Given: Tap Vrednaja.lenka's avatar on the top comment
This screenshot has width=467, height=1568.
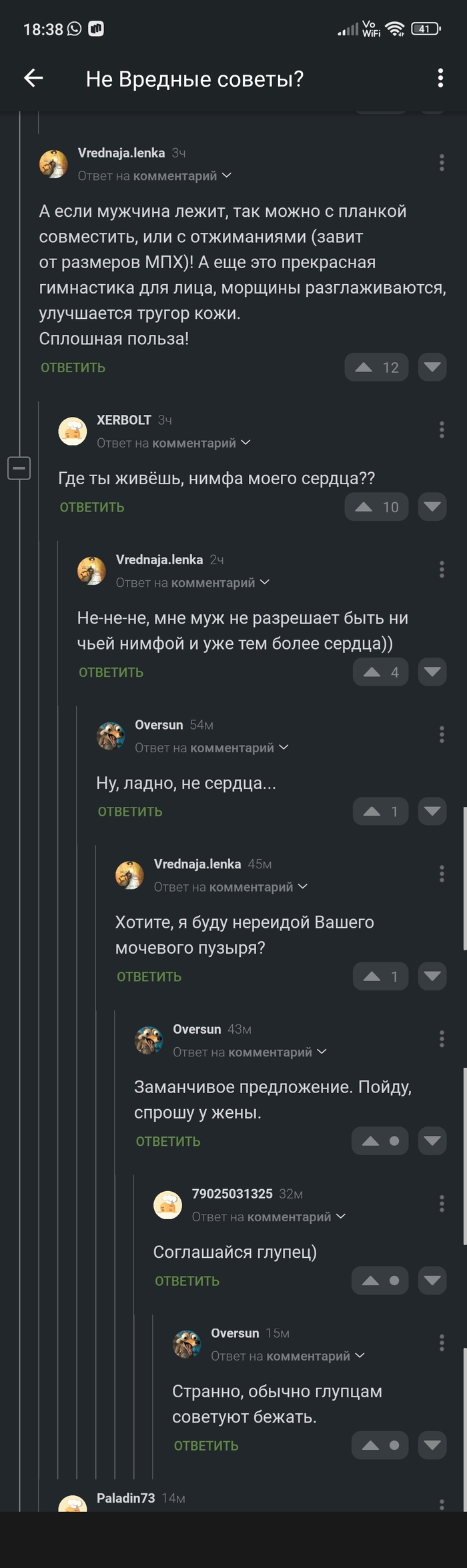Looking at the screenshot, I should pyautogui.click(x=54, y=163).
